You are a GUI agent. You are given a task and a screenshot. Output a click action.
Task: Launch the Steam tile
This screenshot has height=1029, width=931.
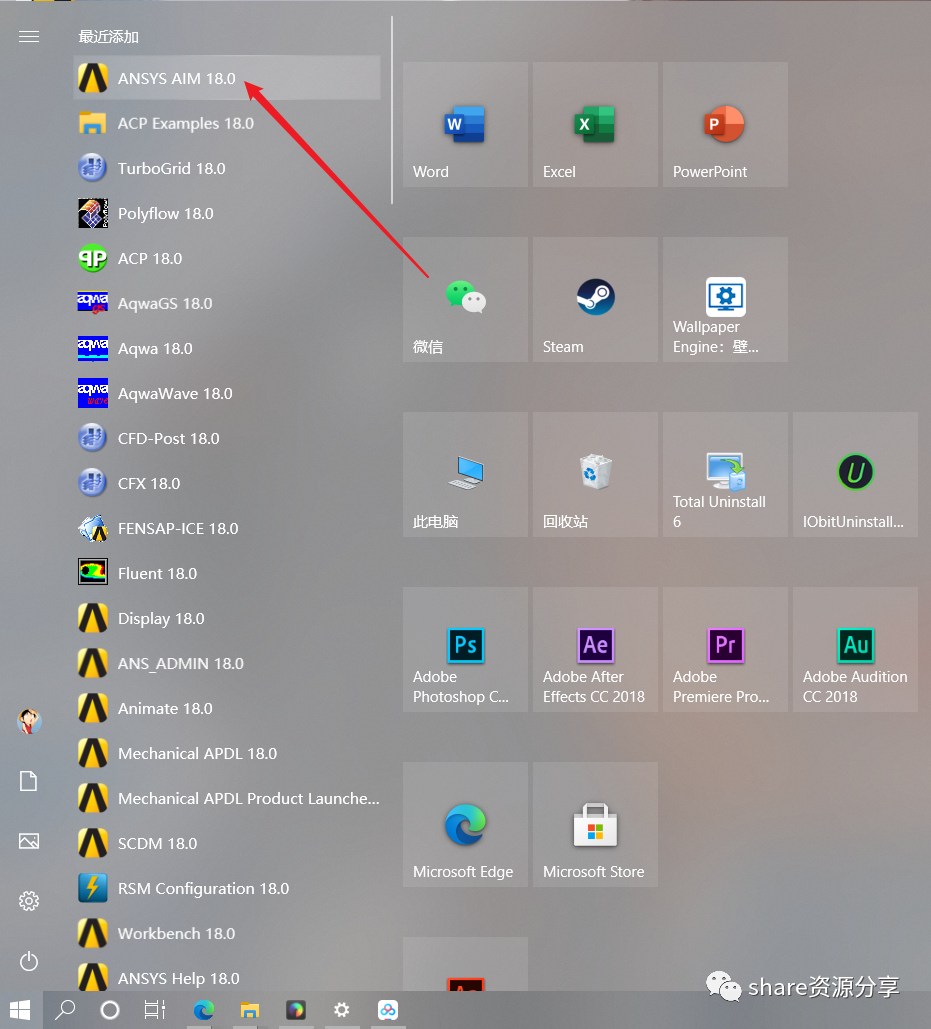point(595,299)
